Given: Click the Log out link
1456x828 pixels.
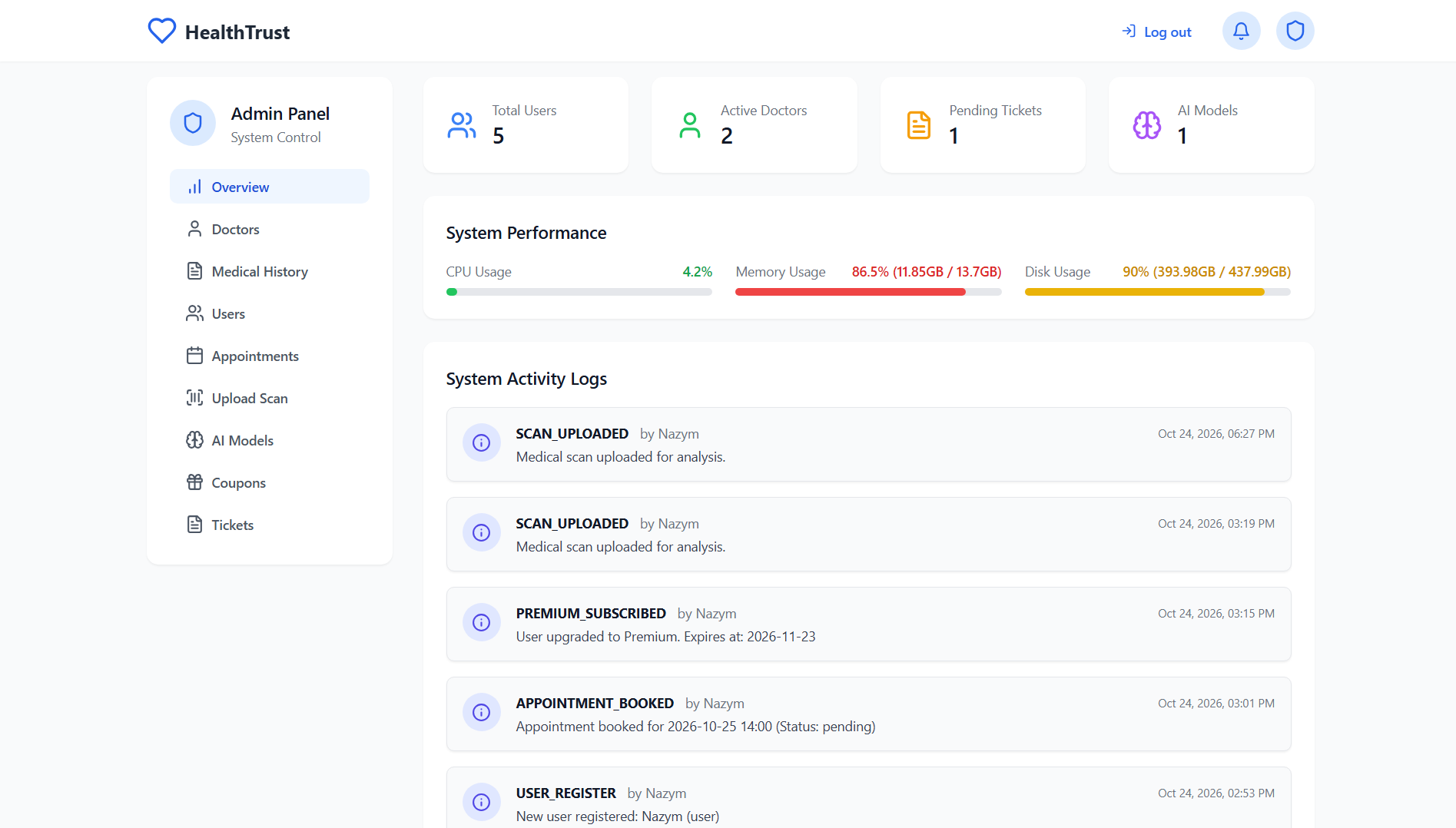Looking at the screenshot, I should 1156,31.
